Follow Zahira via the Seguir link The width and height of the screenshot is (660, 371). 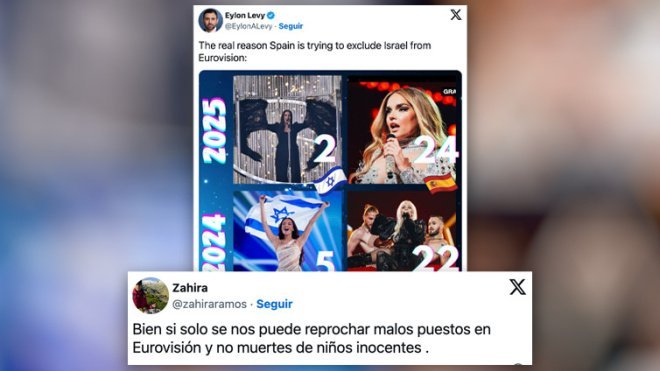[x=274, y=304]
